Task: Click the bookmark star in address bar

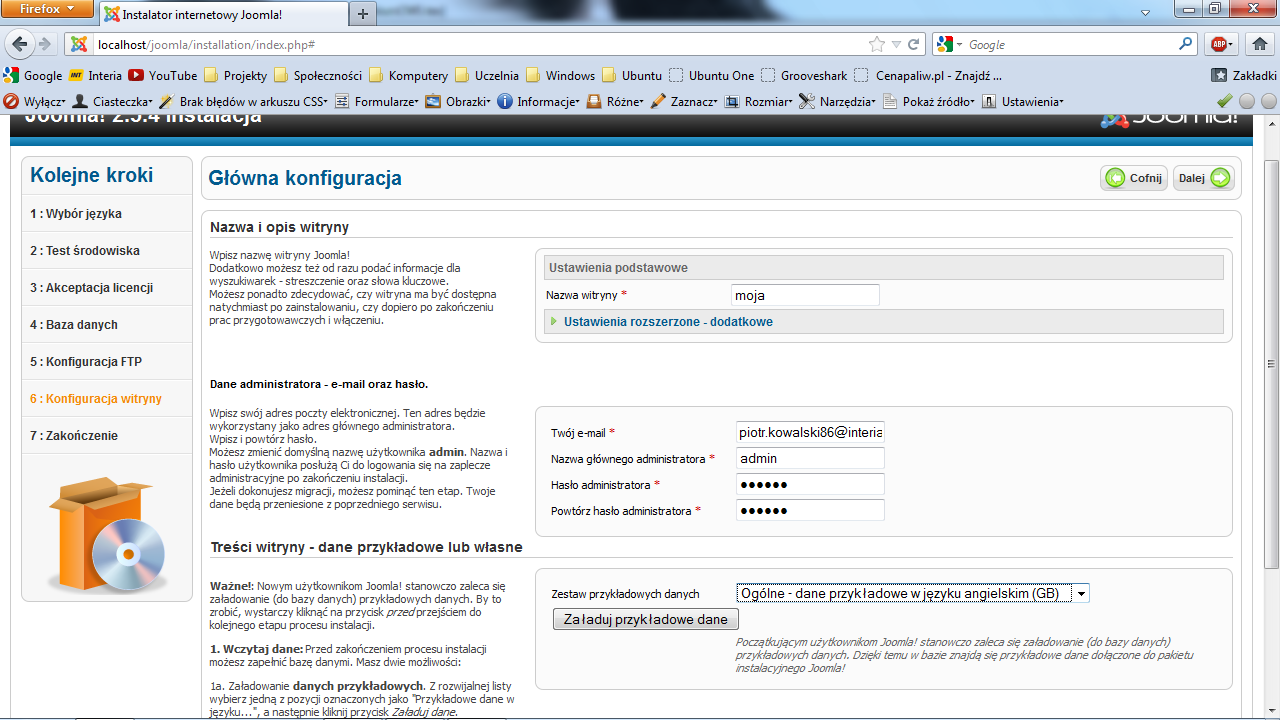Action: (877, 44)
